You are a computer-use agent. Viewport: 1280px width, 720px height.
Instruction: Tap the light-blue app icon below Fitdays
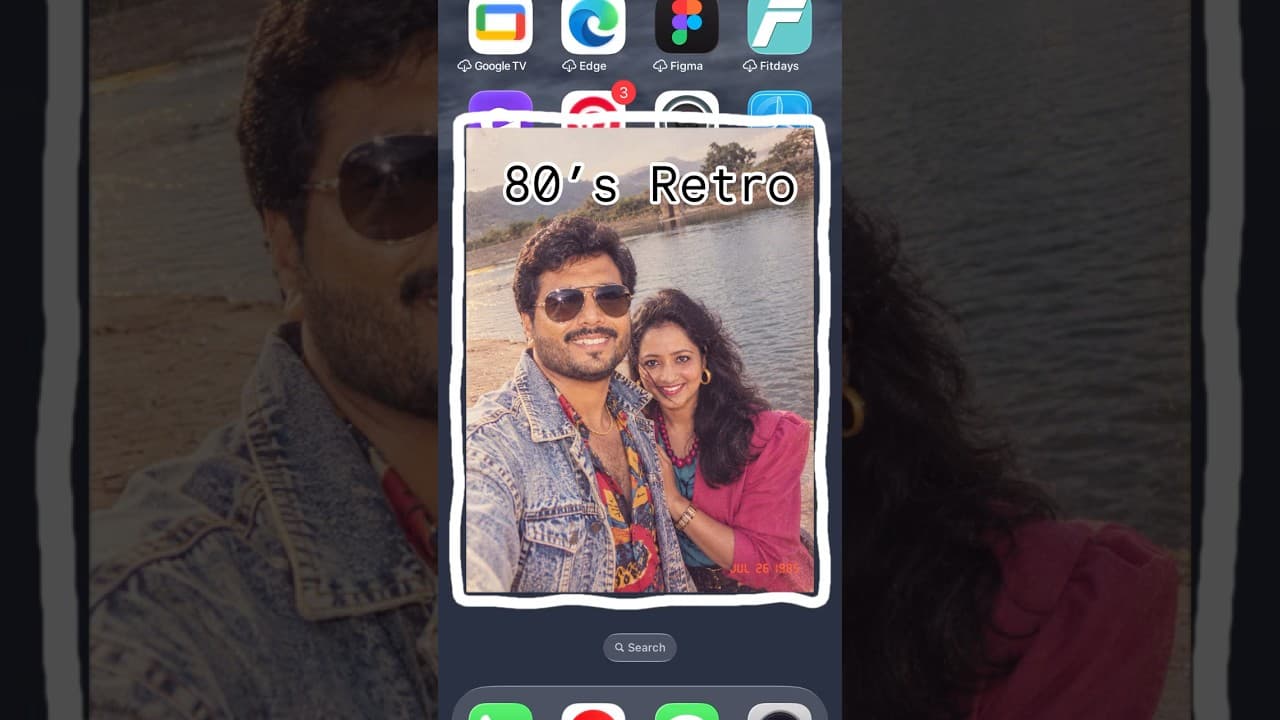(779, 104)
